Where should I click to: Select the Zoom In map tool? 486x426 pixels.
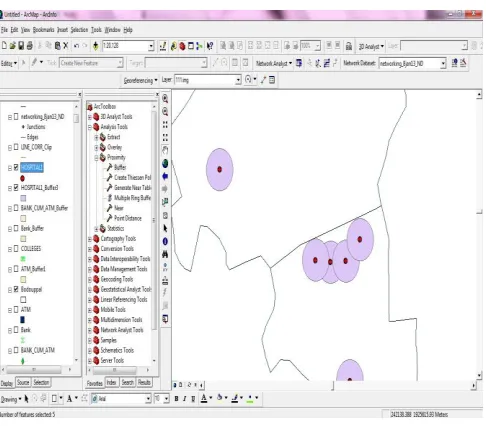coord(165,98)
